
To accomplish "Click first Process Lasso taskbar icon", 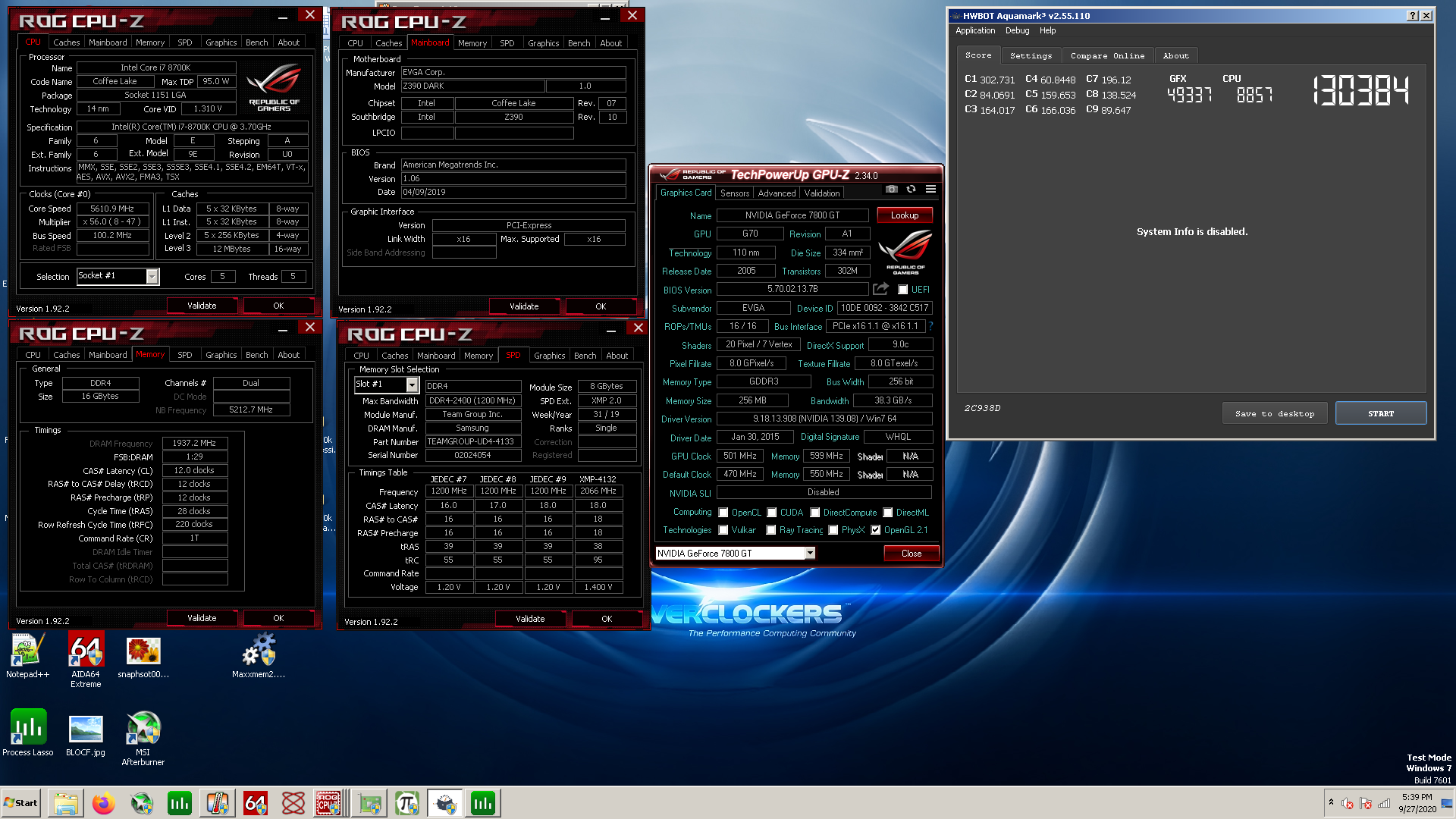I will pyautogui.click(x=180, y=803).
